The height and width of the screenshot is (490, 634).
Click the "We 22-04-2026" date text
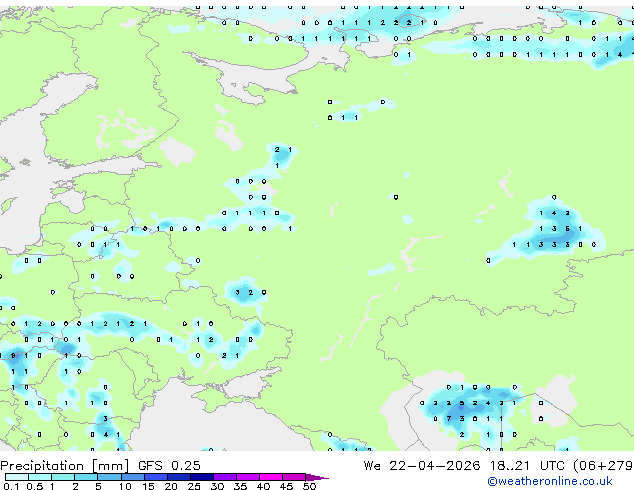pos(421,466)
